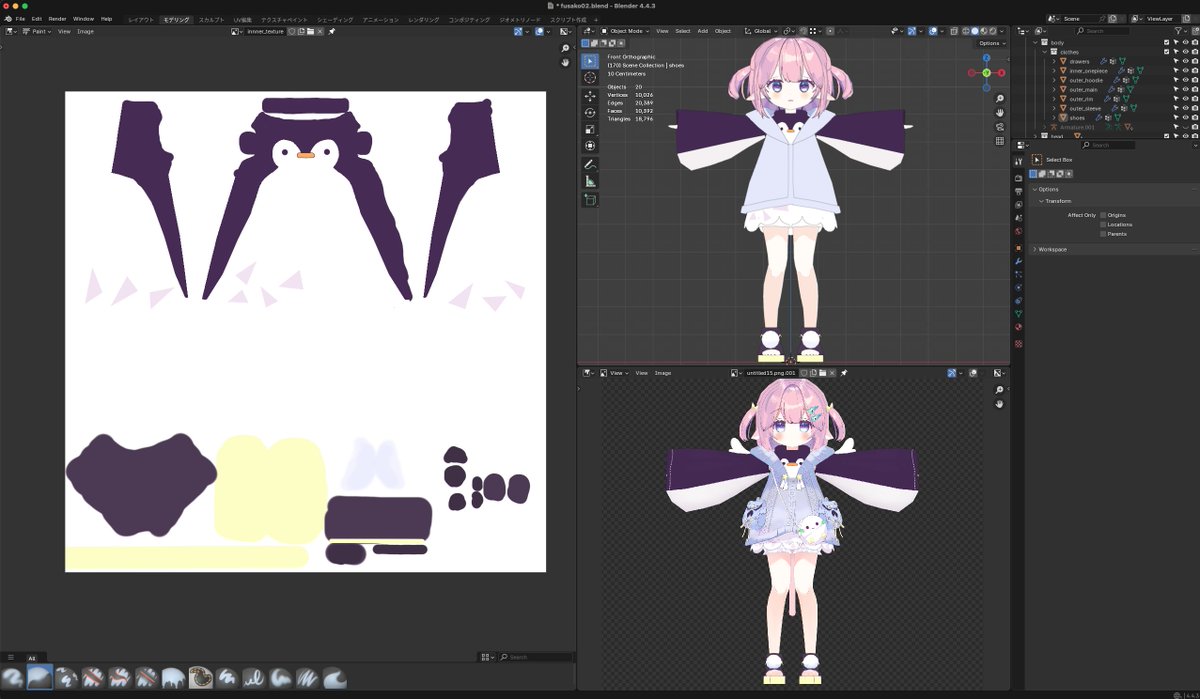
Task: Expand the drawers object in outliner
Action: (x=1054, y=61)
